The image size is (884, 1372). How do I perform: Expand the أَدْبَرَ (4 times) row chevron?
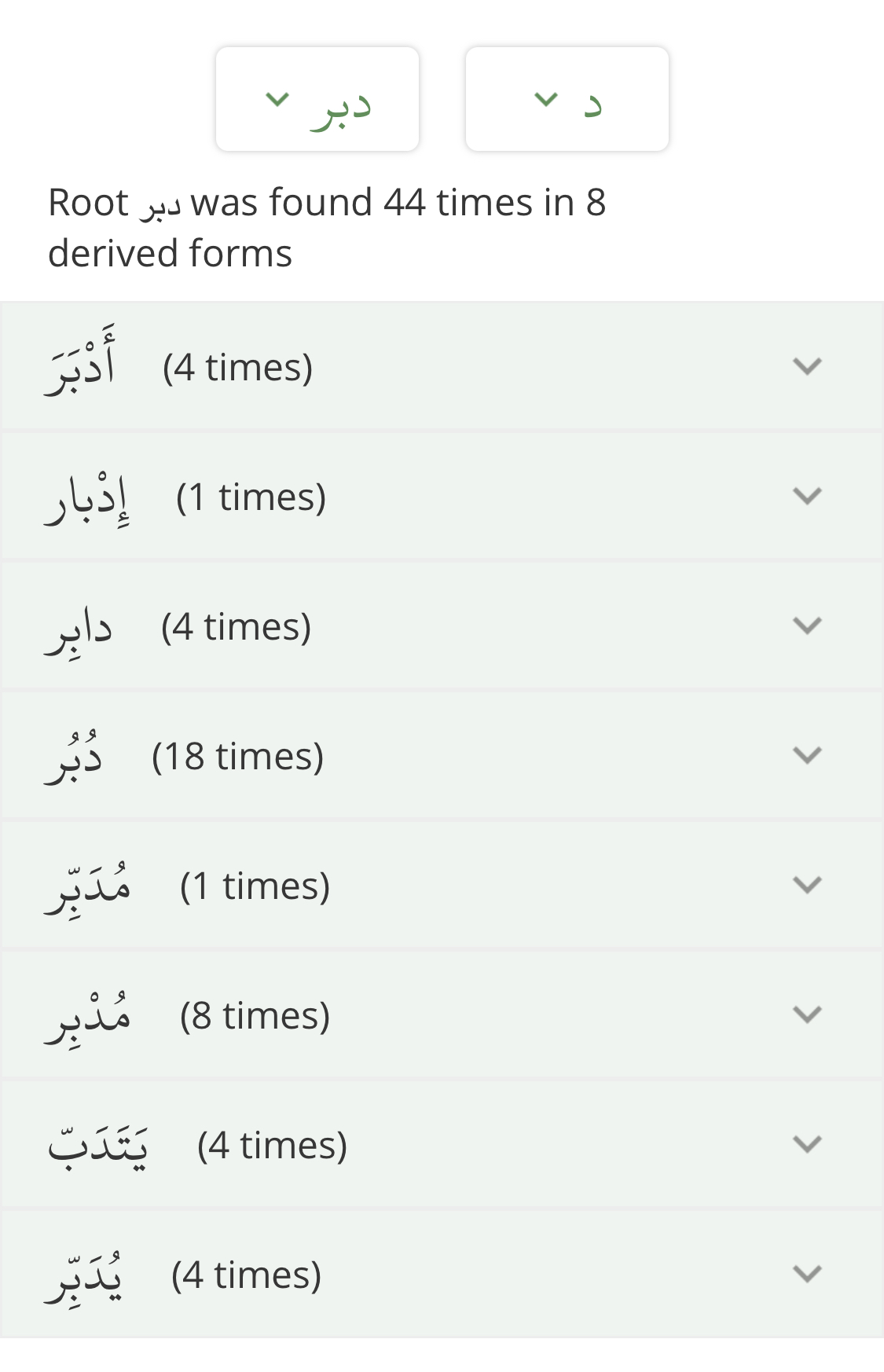click(807, 366)
